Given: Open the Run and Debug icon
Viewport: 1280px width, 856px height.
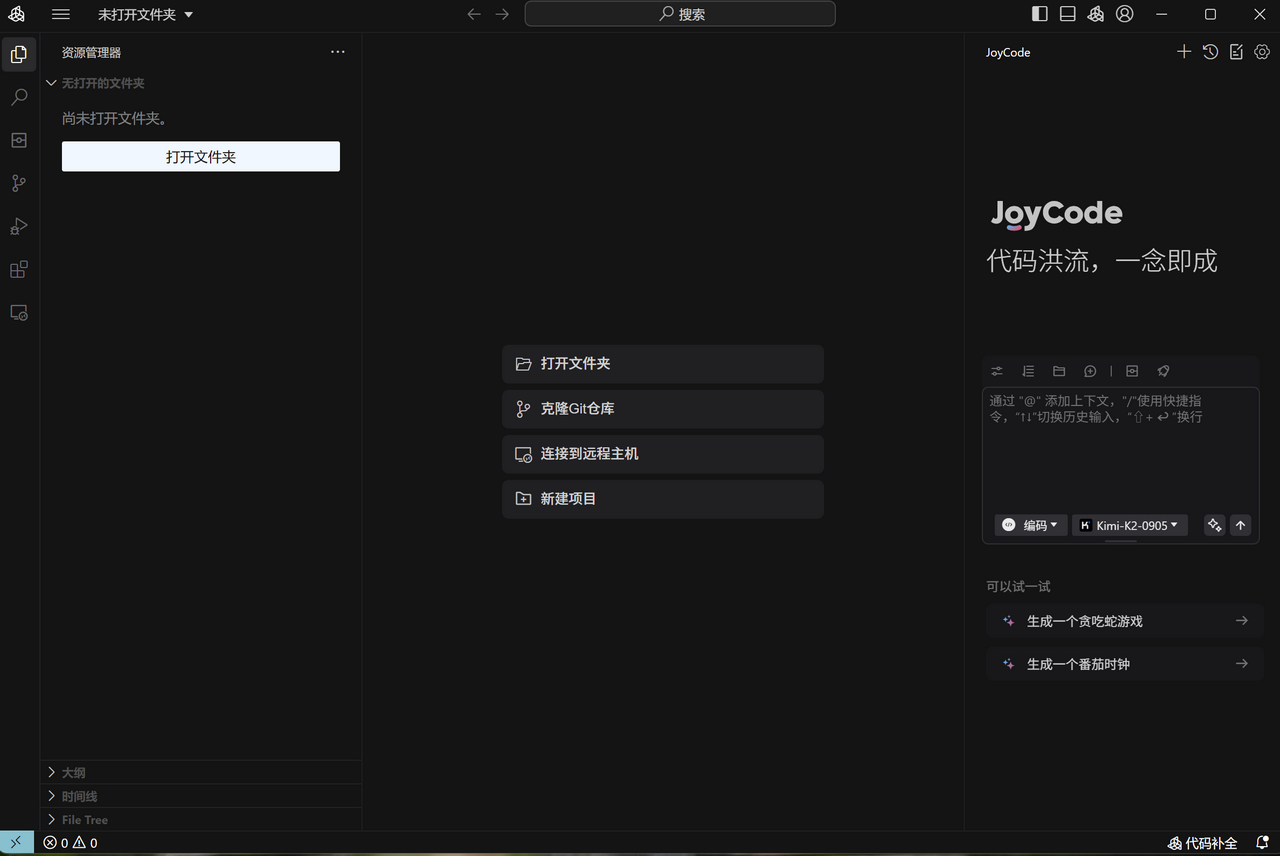Looking at the screenshot, I should [x=18, y=226].
